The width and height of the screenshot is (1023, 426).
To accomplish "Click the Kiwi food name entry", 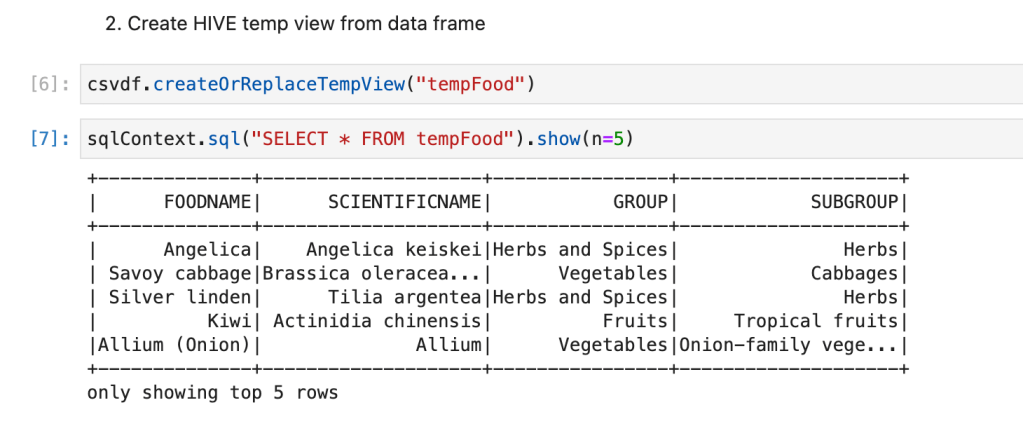I will pos(227,321).
